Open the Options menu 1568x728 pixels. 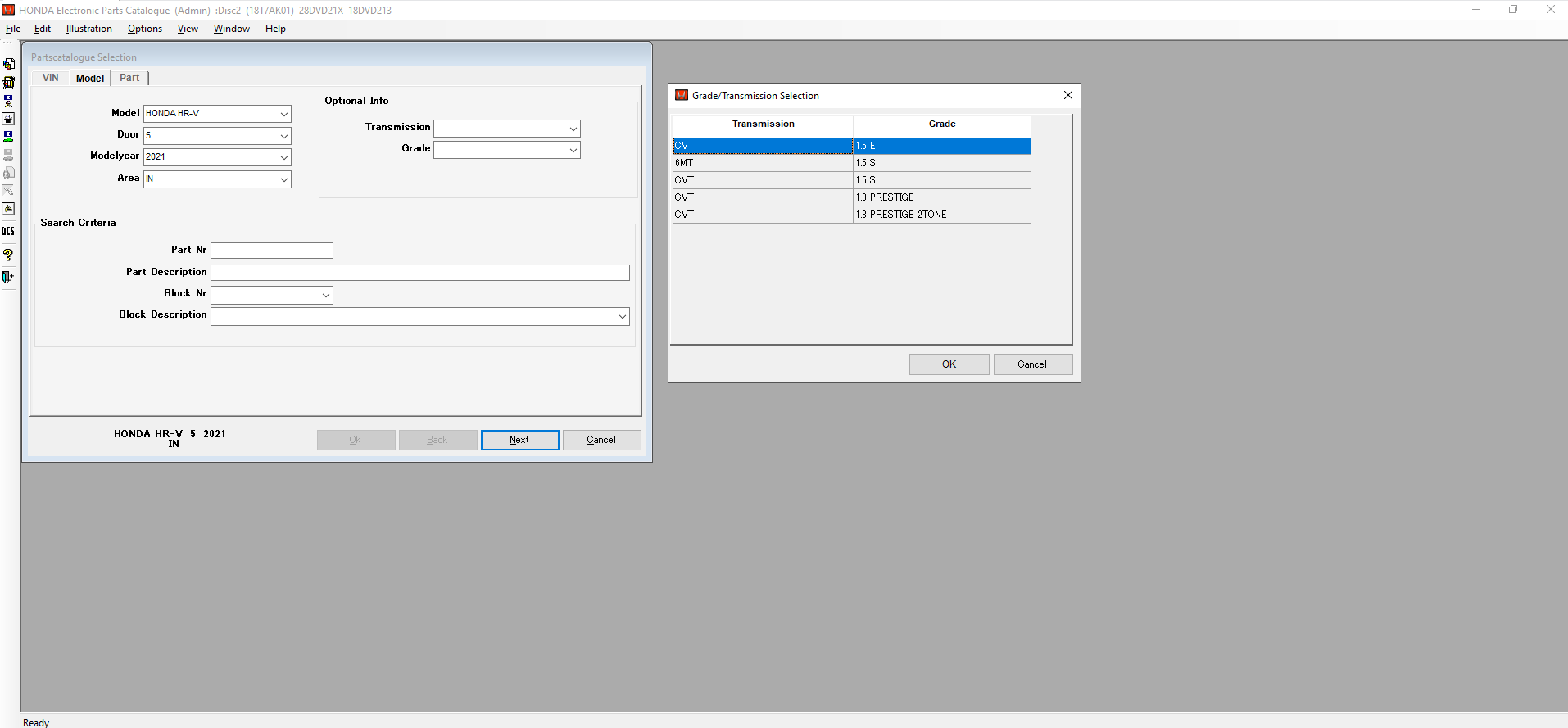145,29
